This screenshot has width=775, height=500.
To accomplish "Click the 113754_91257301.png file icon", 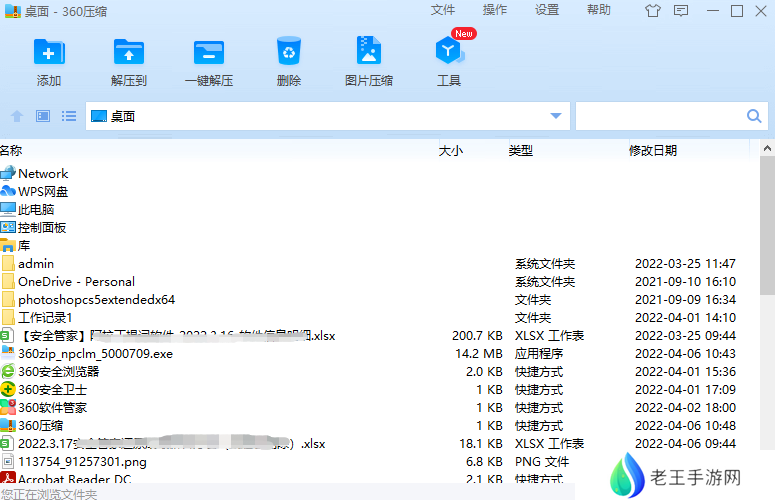I will (x=8, y=461).
